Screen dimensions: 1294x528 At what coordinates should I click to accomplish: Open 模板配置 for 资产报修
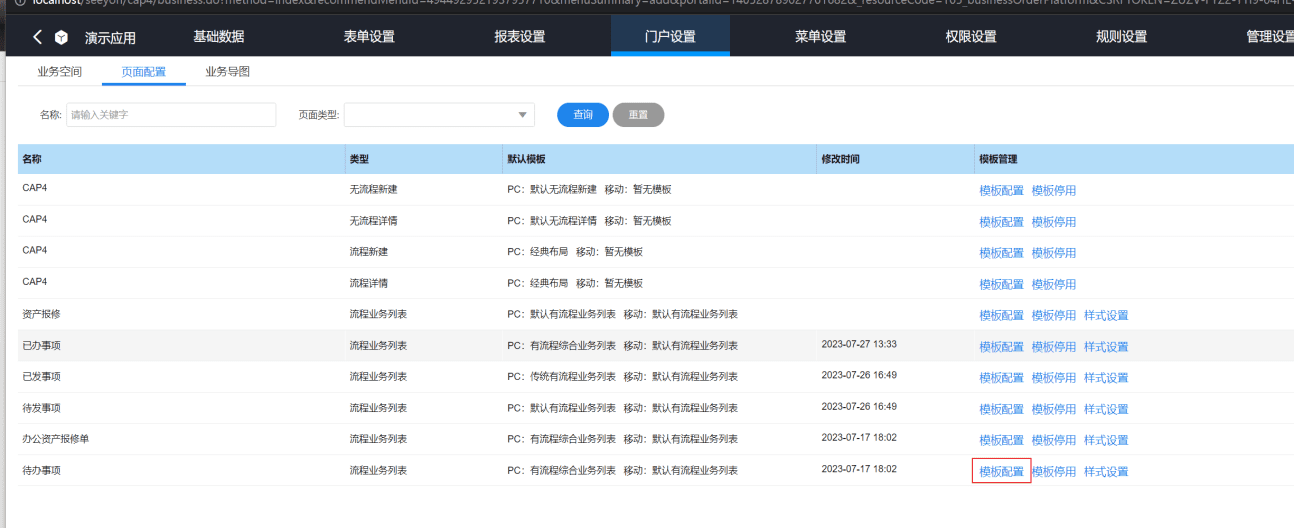(x=1001, y=316)
